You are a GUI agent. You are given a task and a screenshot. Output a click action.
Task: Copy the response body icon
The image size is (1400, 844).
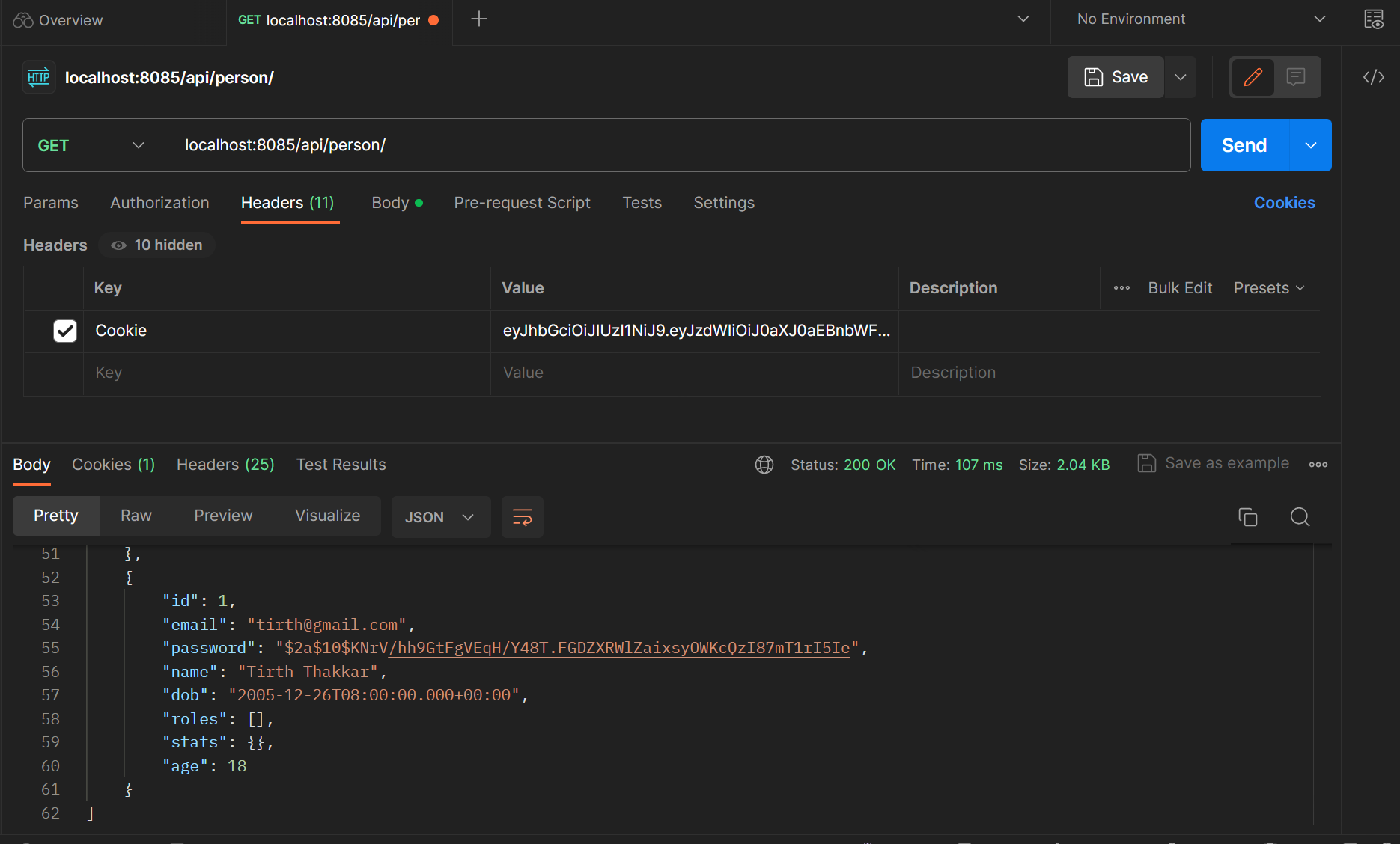point(1248,517)
